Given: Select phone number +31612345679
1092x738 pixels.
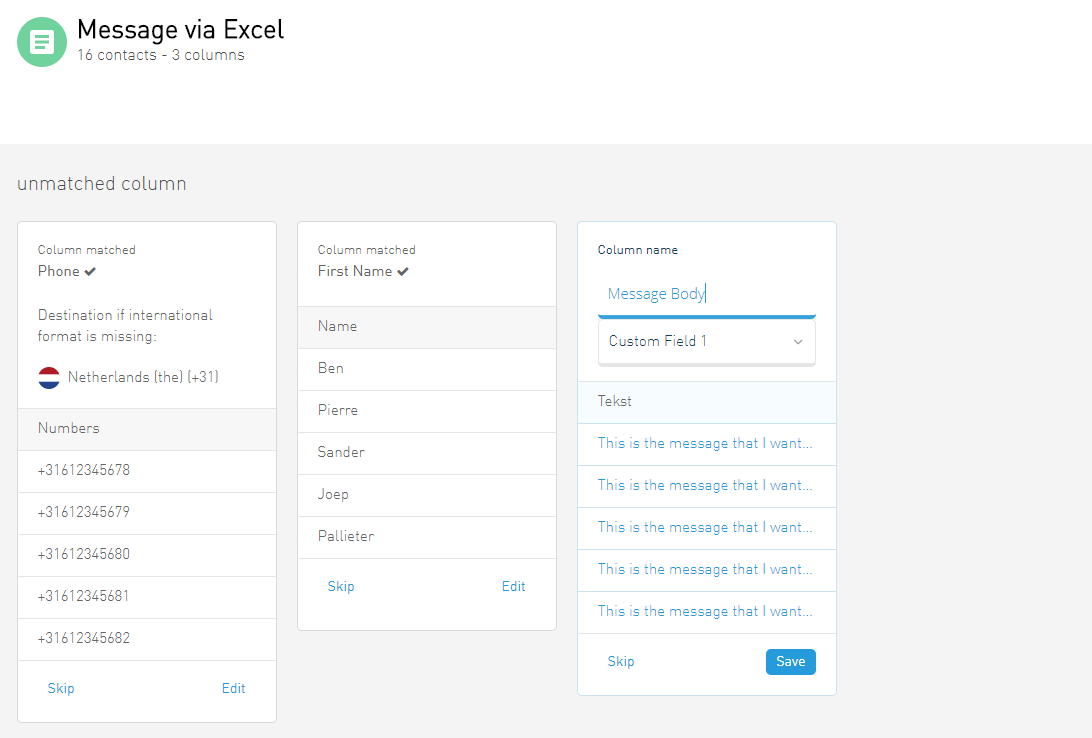Looking at the screenshot, I should [147, 512].
